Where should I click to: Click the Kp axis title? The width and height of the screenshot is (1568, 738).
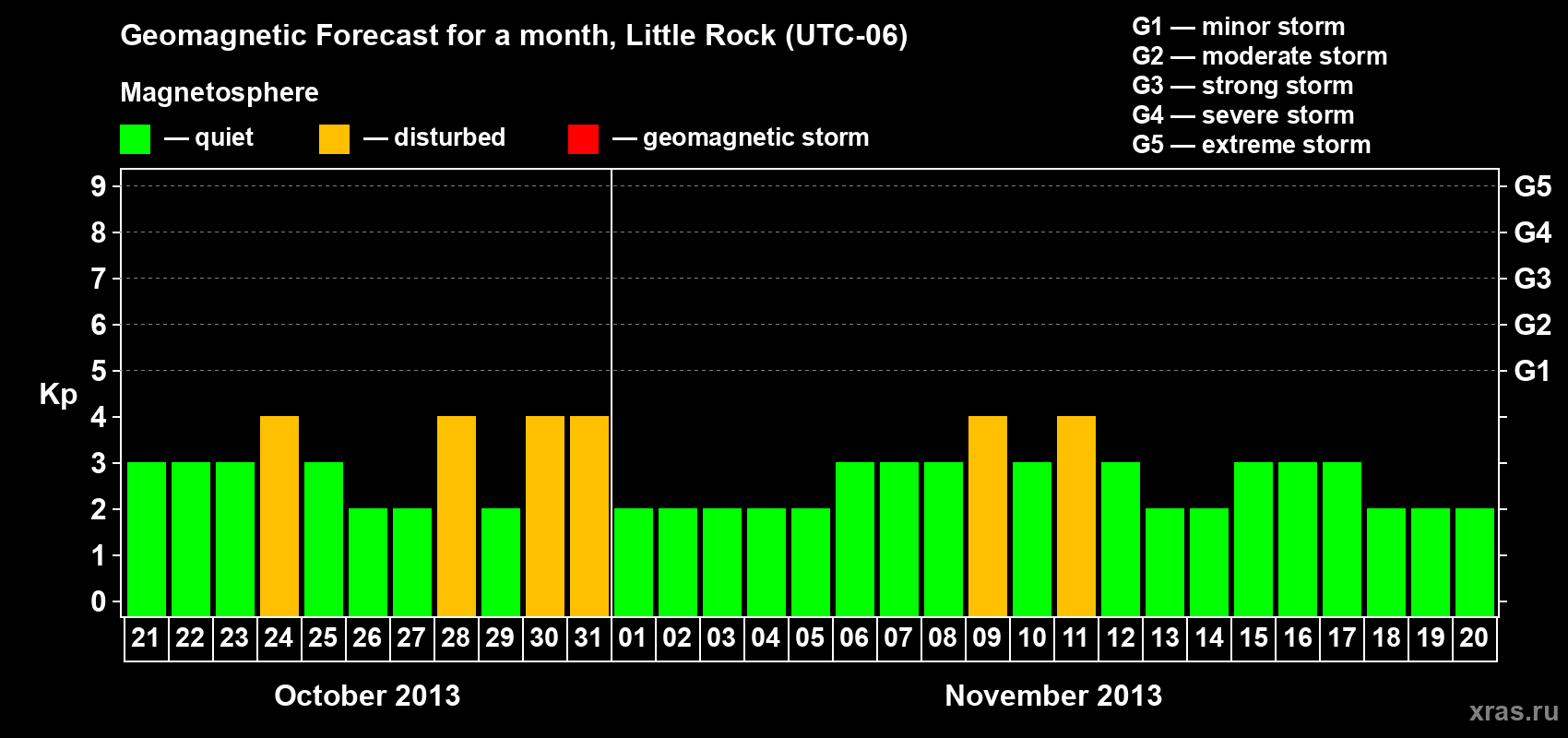58,395
